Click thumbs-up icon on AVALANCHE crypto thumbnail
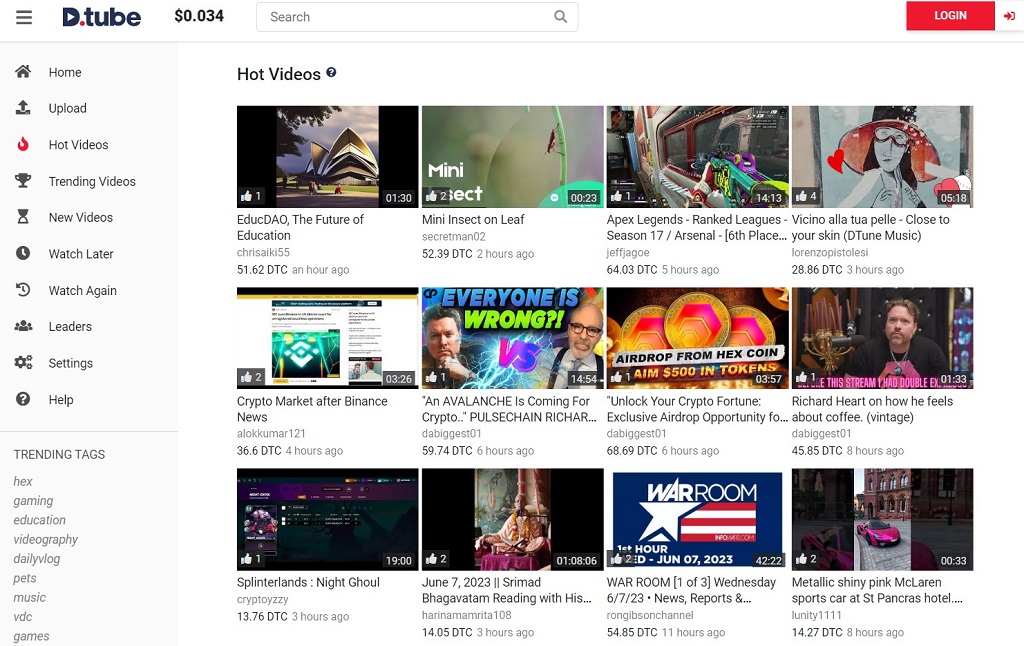1024x646 pixels. point(431,377)
